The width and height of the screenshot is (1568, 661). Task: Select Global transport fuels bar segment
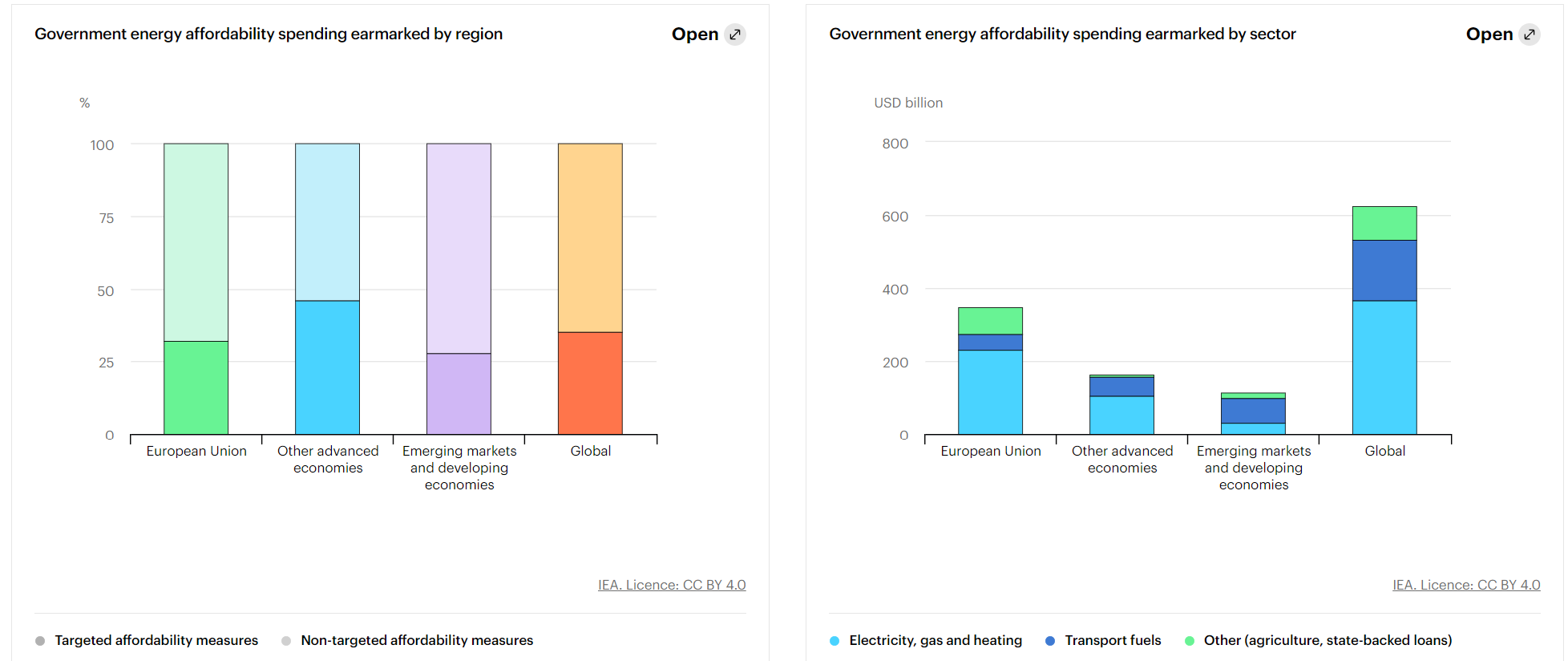(x=1384, y=270)
